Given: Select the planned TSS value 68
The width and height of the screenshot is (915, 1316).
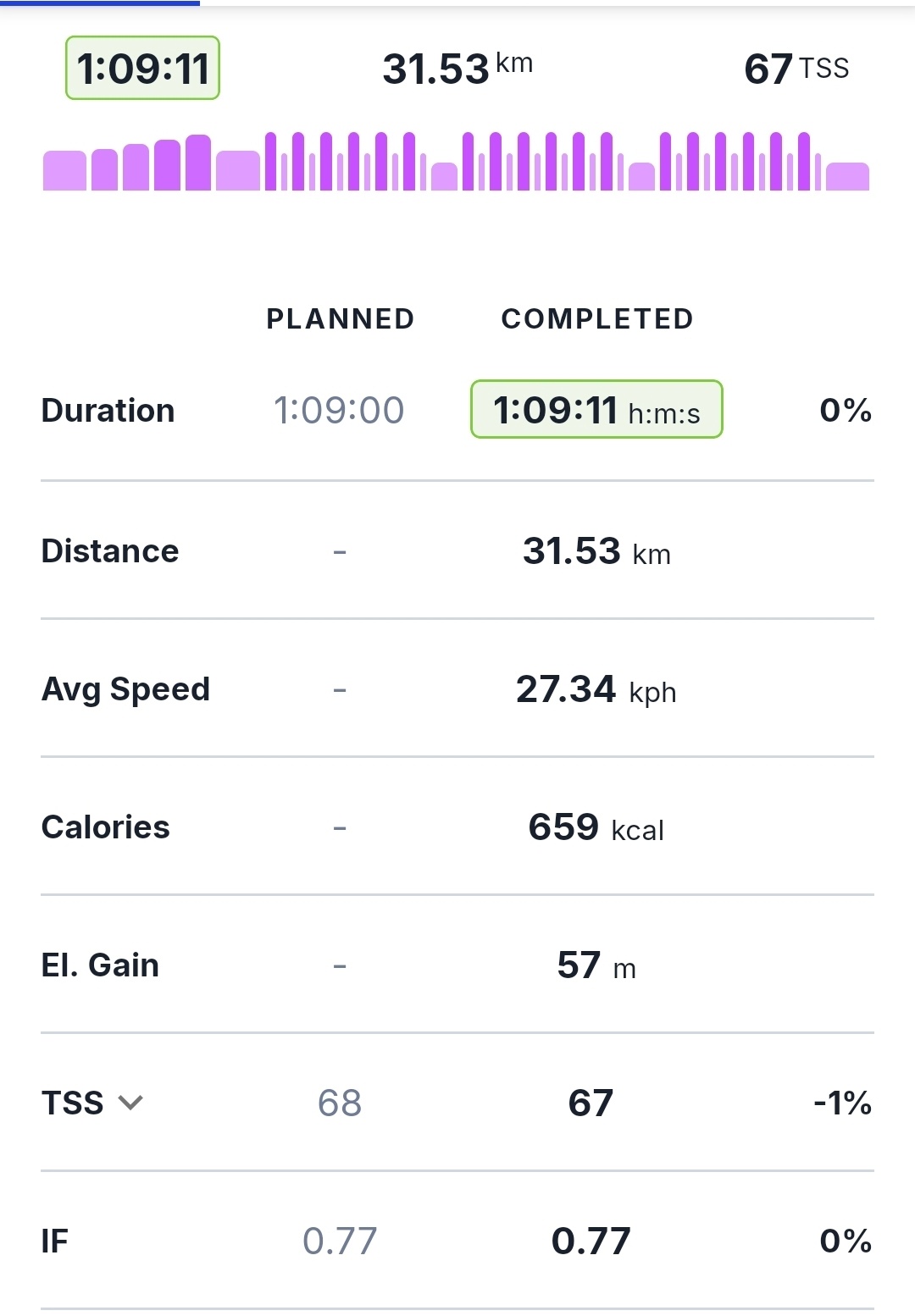Looking at the screenshot, I should pyautogui.click(x=340, y=1103).
